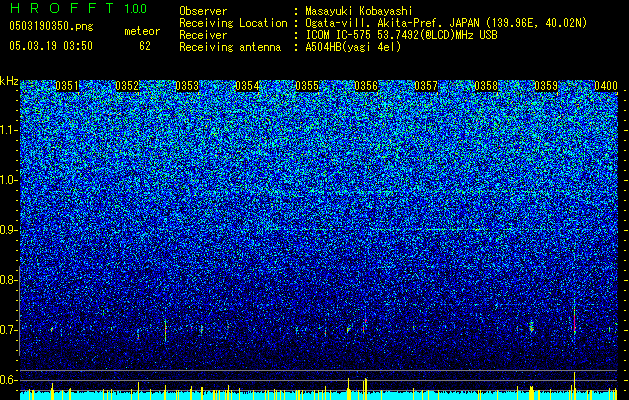Select the 0.9 kHz axis label
The height and width of the screenshot is (400, 629).
point(8,230)
